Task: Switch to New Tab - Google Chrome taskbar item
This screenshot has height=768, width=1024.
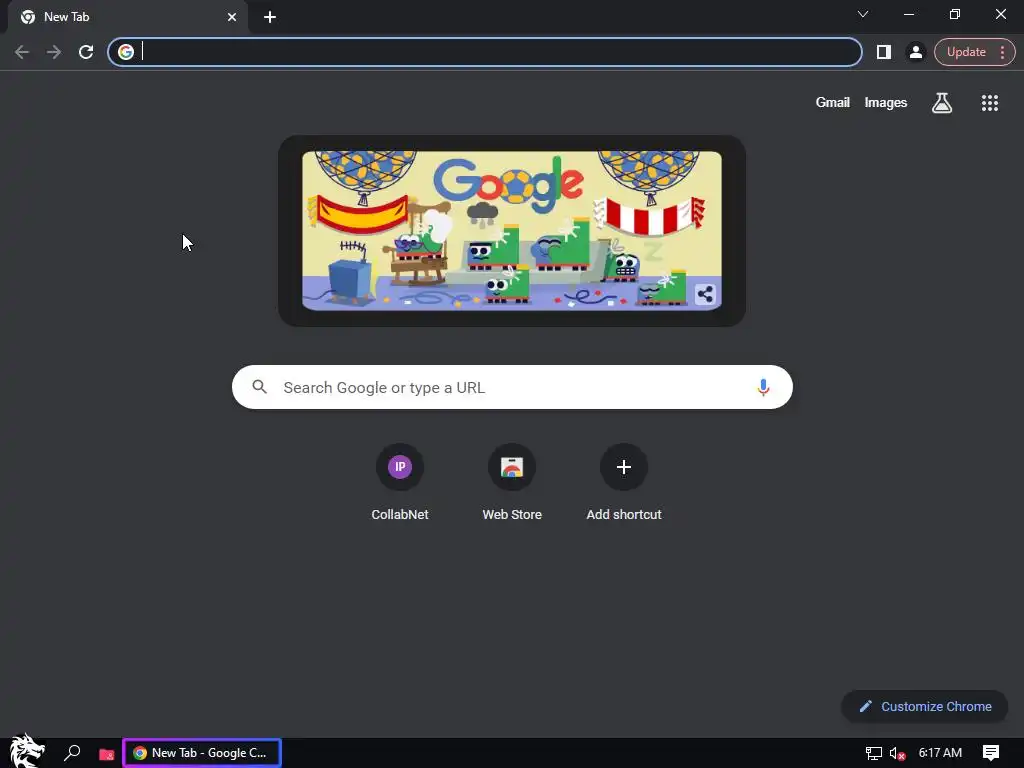Action: 202,753
